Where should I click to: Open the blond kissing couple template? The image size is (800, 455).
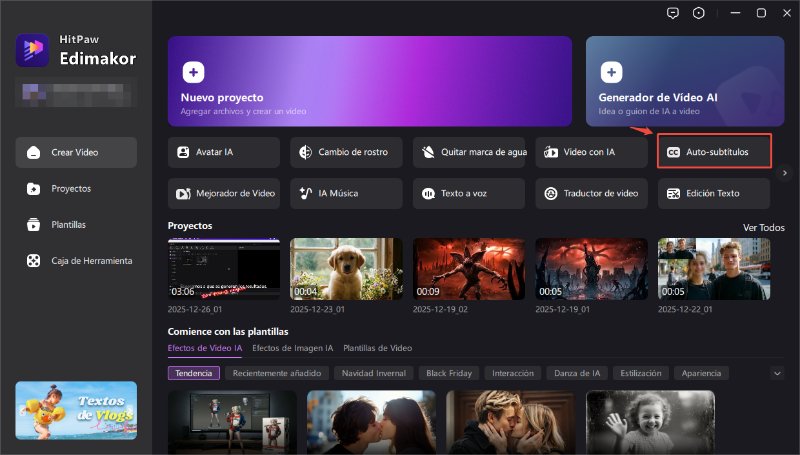click(x=511, y=422)
